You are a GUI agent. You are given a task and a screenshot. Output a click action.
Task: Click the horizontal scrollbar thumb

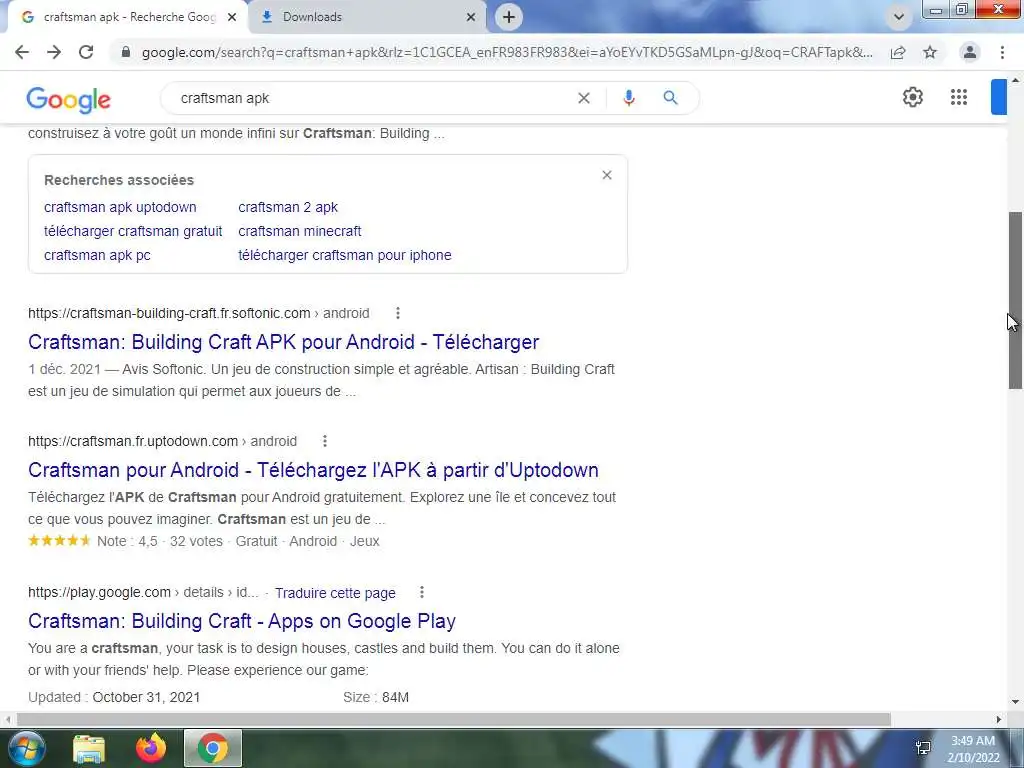point(453,720)
